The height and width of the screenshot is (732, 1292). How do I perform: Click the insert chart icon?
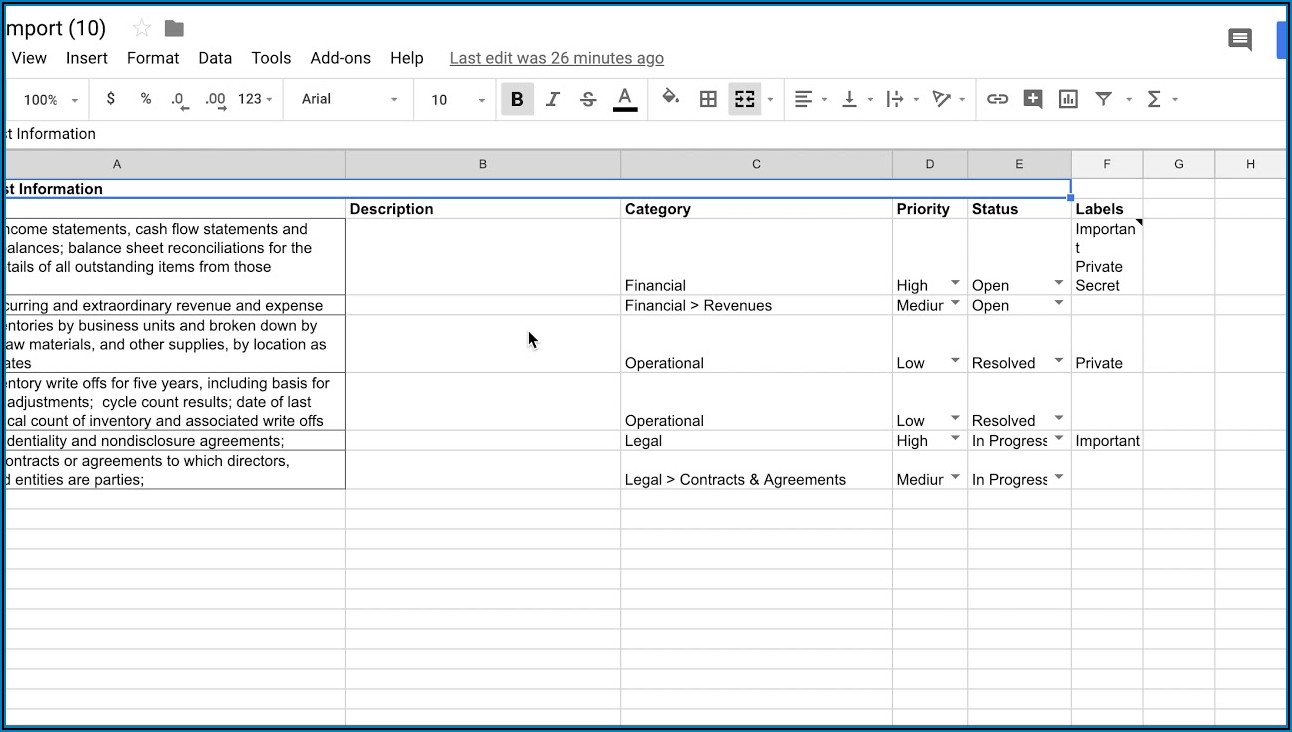(1068, 99)
